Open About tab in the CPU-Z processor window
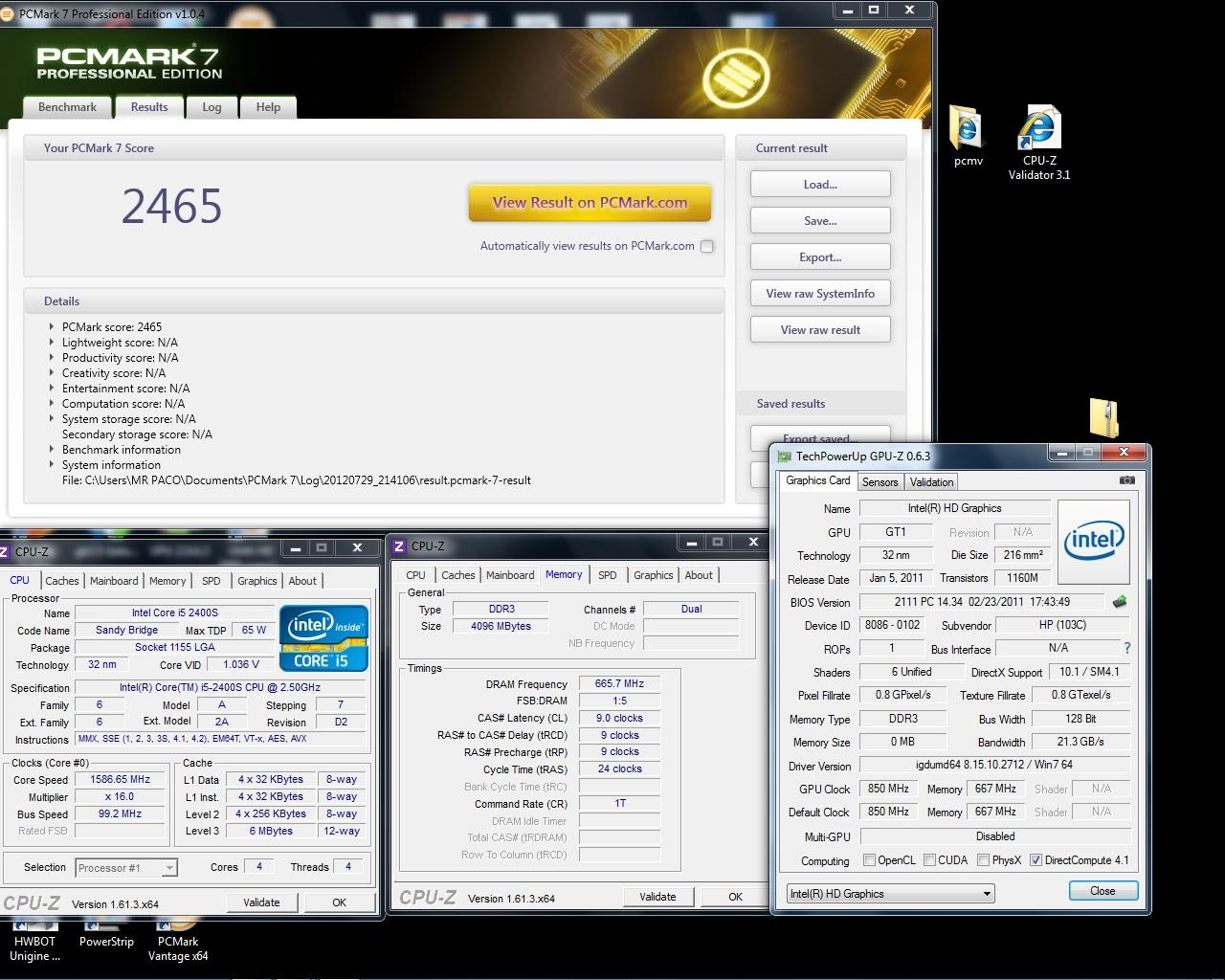The image size is (1225, 980). point(302,581)
